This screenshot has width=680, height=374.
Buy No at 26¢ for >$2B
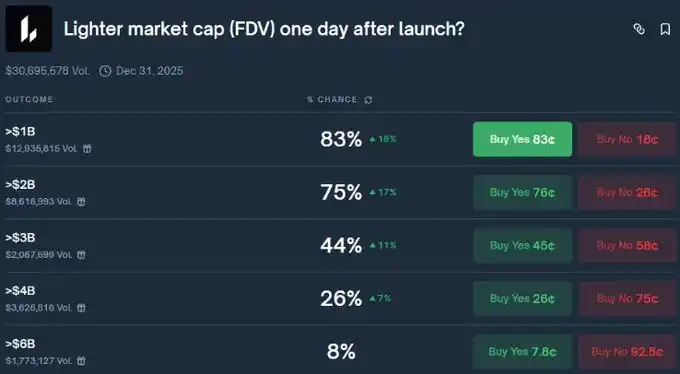[x=627, y=192]
